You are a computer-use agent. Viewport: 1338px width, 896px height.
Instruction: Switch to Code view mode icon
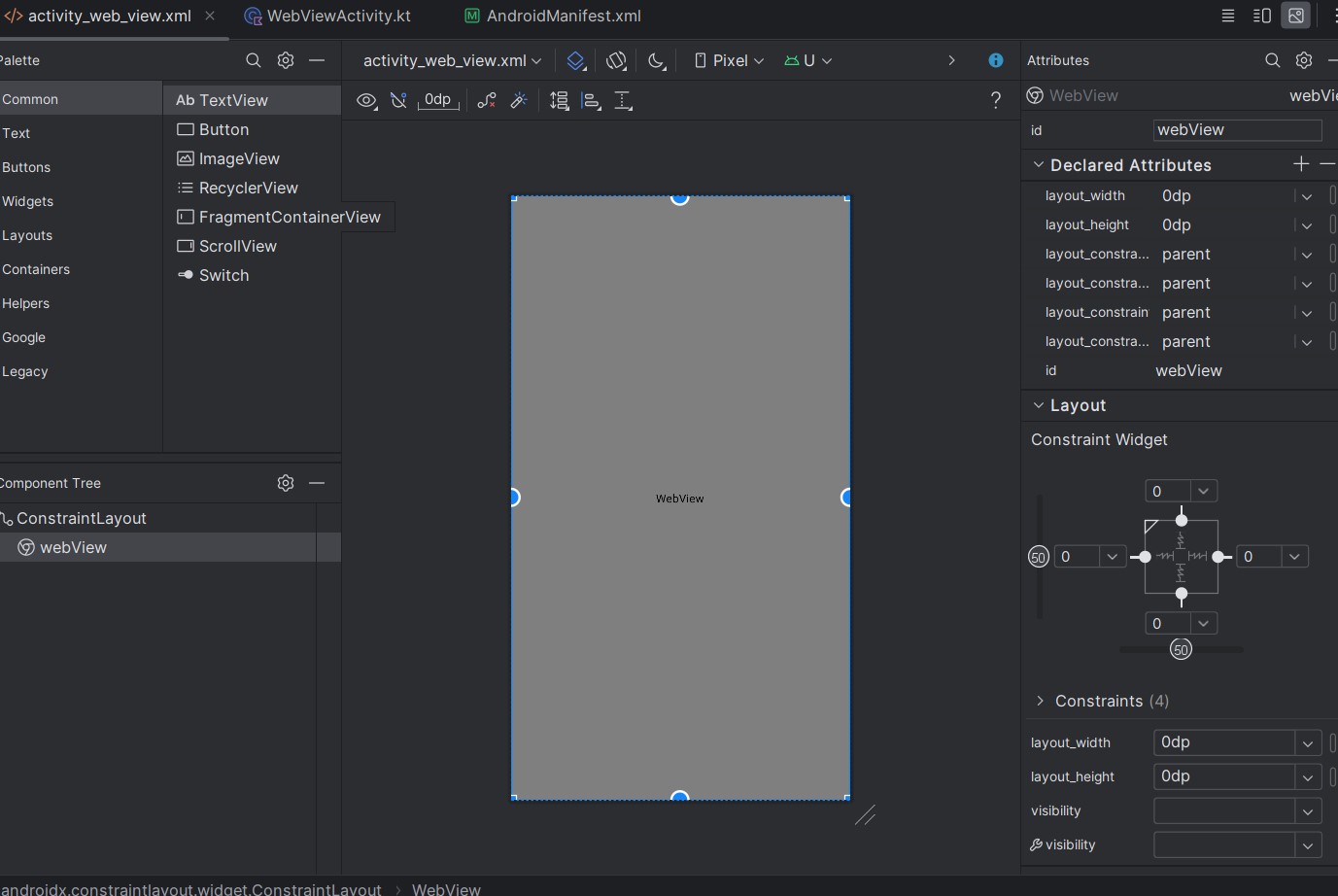[1228, 16]
